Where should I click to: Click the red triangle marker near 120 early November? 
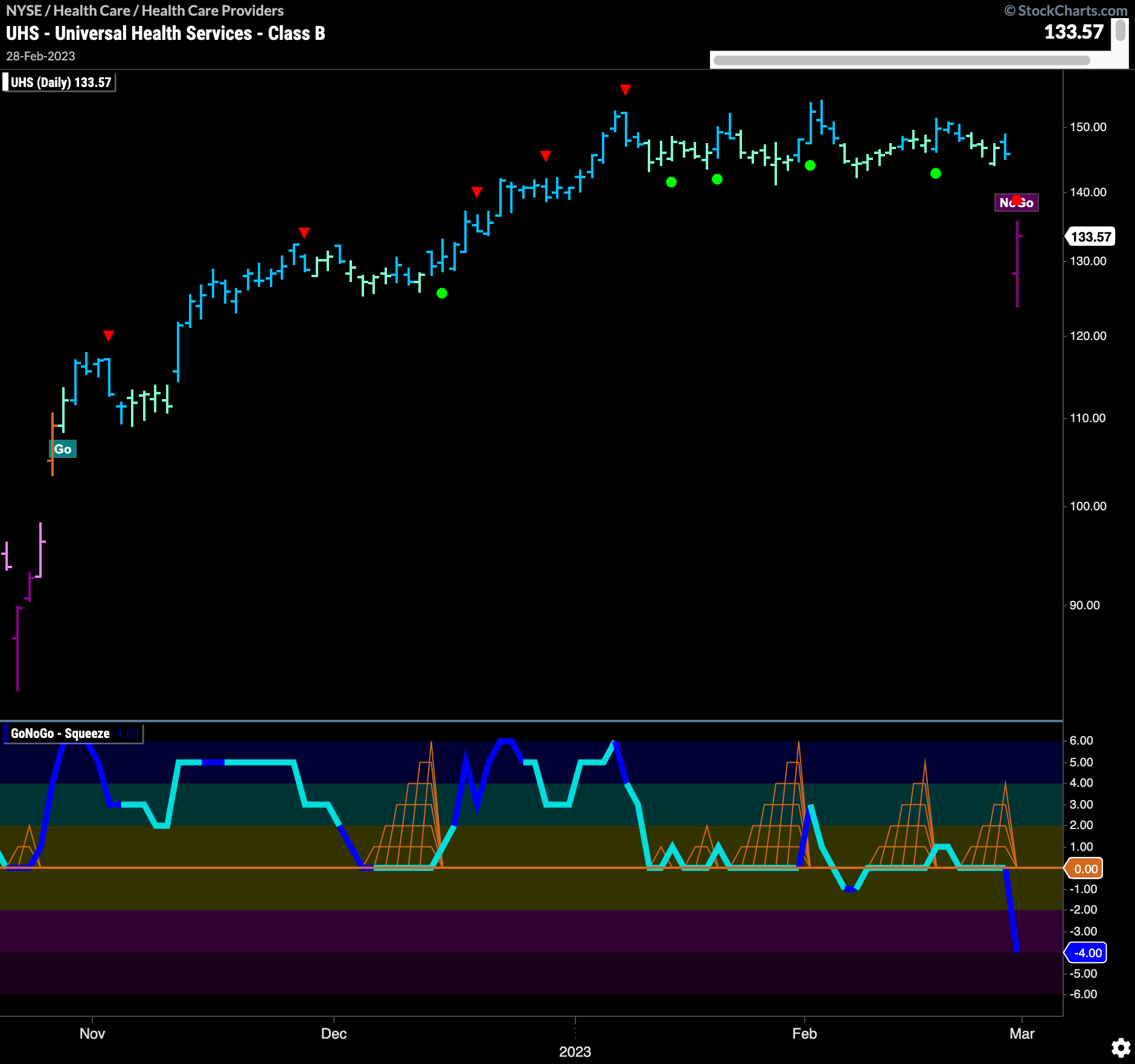pyautogui.click(x=109, y=335)
